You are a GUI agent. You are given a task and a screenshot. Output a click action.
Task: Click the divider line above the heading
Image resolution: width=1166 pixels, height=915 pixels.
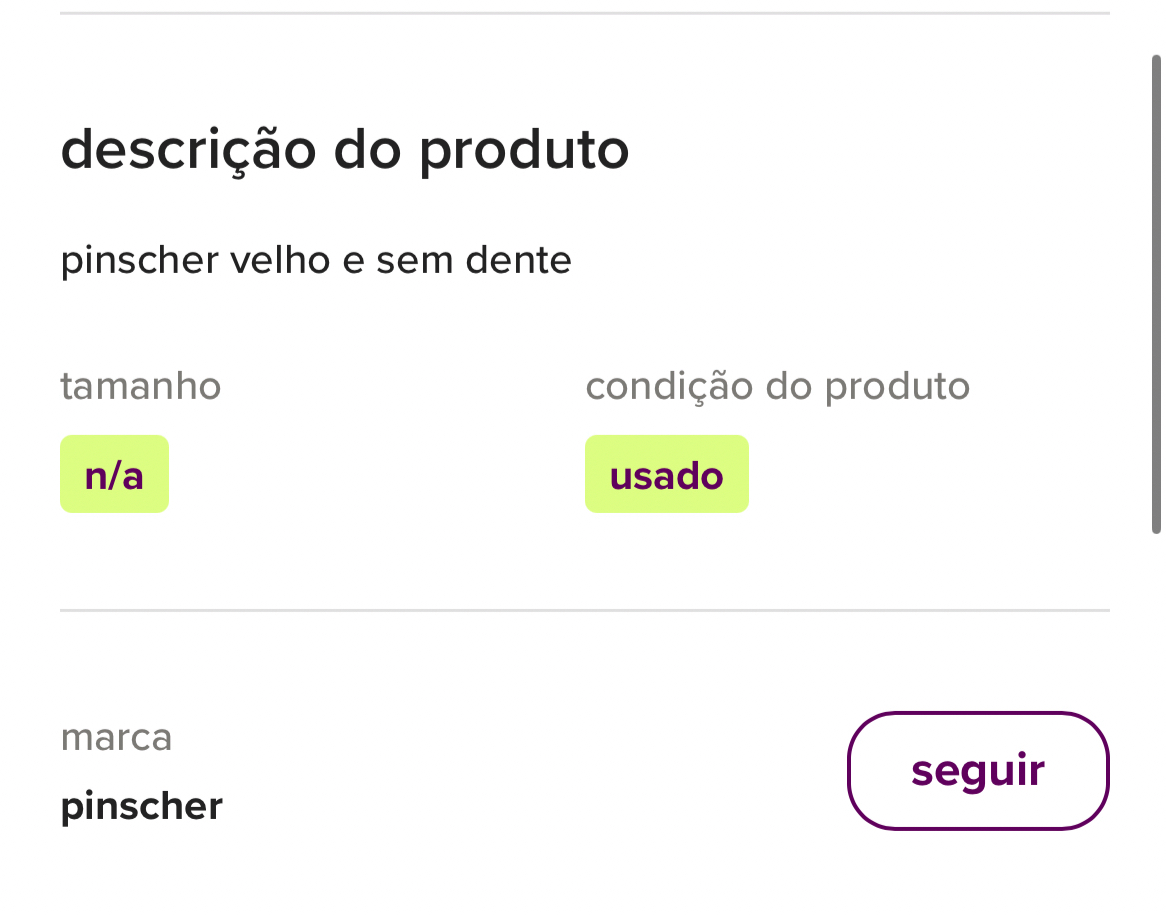tap(584, 14)
